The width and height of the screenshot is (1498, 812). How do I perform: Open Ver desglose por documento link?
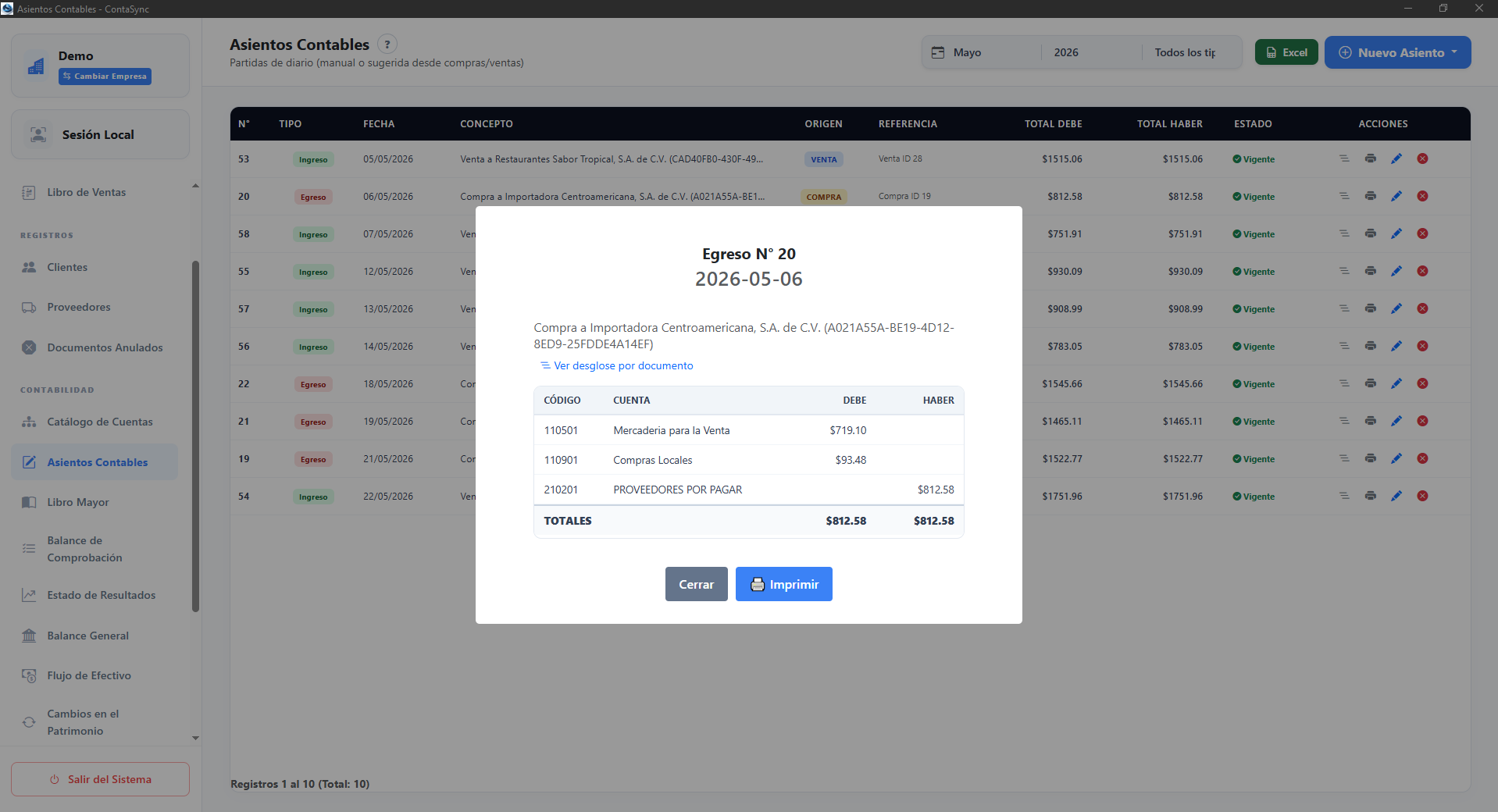(617, 365)
